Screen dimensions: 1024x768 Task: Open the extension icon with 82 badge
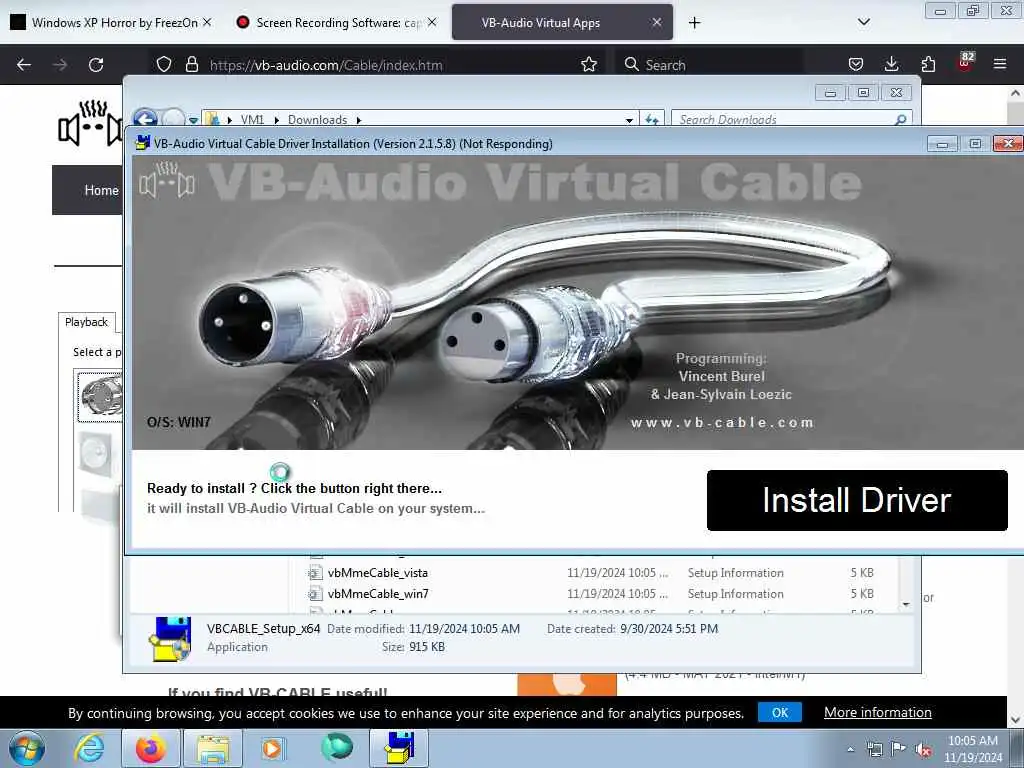click(965, 63)
